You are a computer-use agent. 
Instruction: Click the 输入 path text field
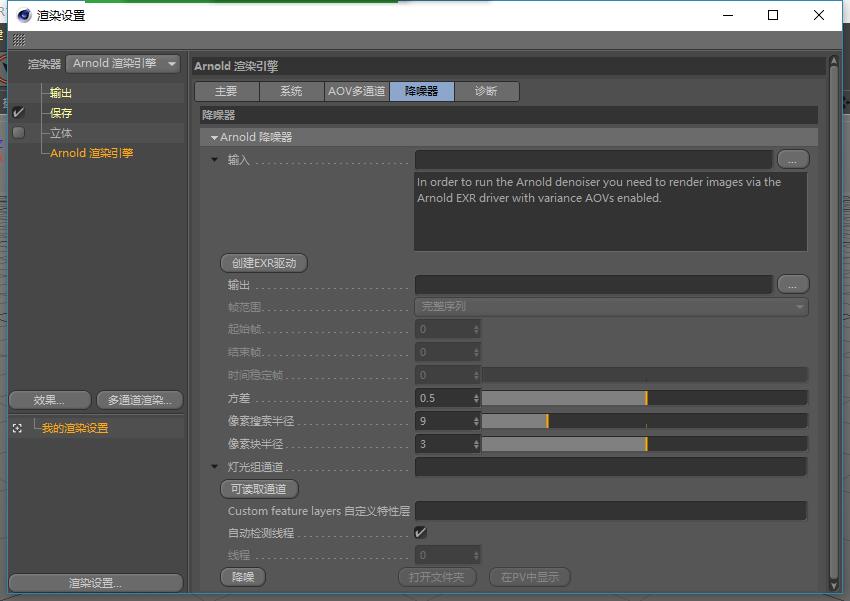(594, 160)
